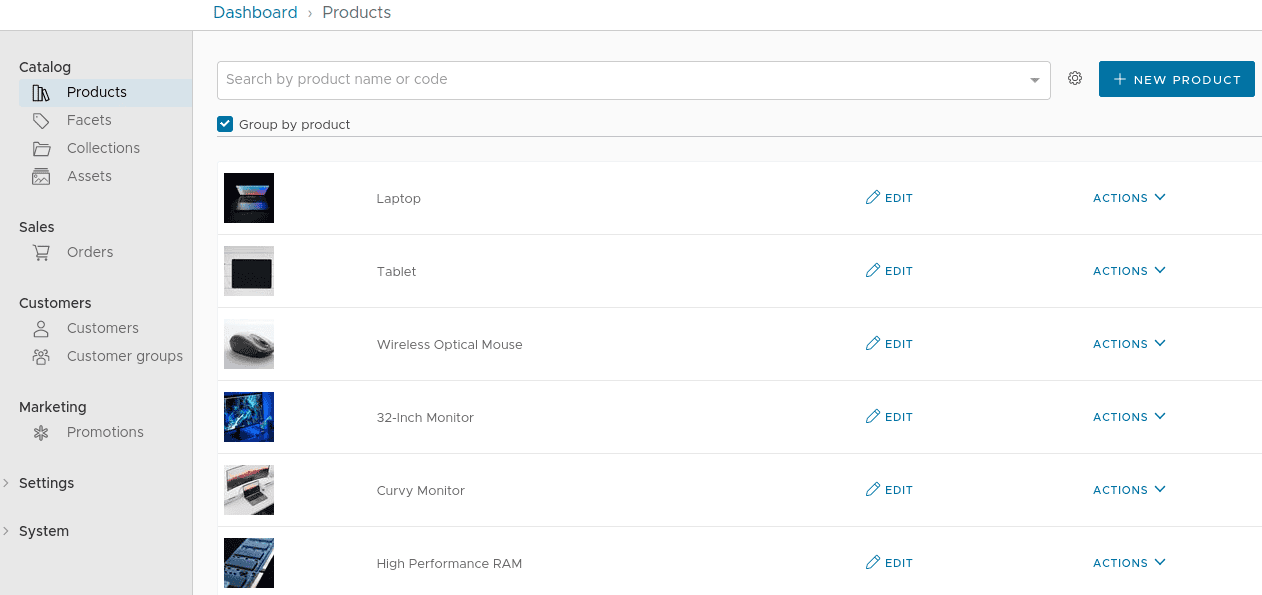Go to Promotions under Marketing
Screen dimensions: 1262x595
pyautogui.click(x=105, y=432)
